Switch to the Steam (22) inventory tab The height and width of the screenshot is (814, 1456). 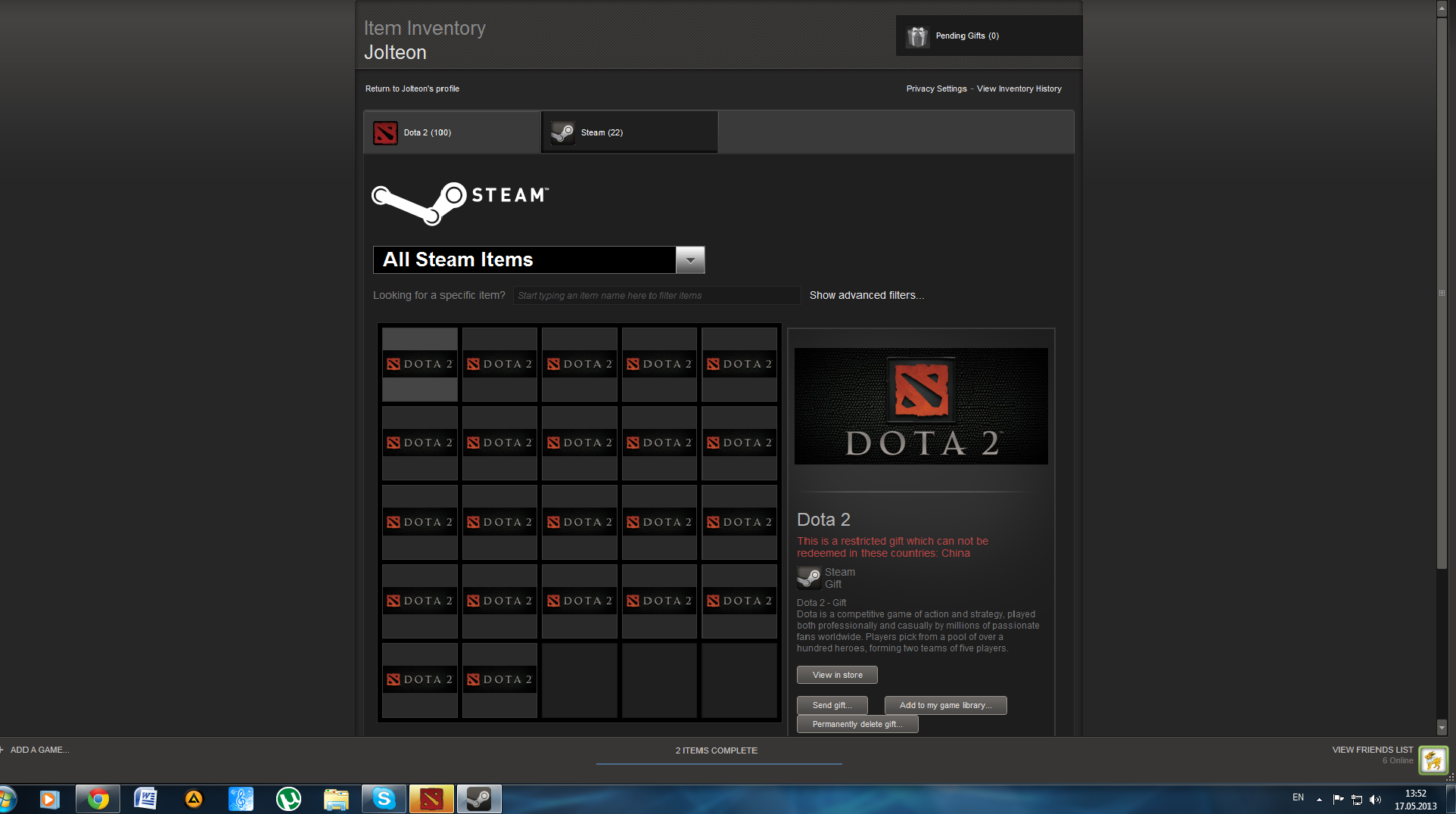(630, 132)
